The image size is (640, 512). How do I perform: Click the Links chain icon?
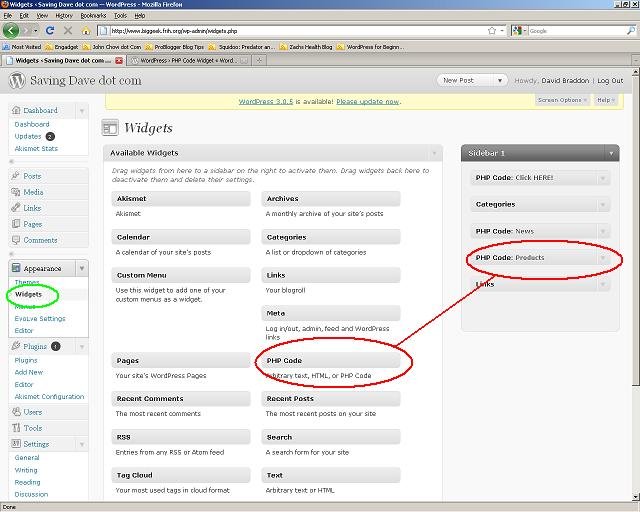16,208
